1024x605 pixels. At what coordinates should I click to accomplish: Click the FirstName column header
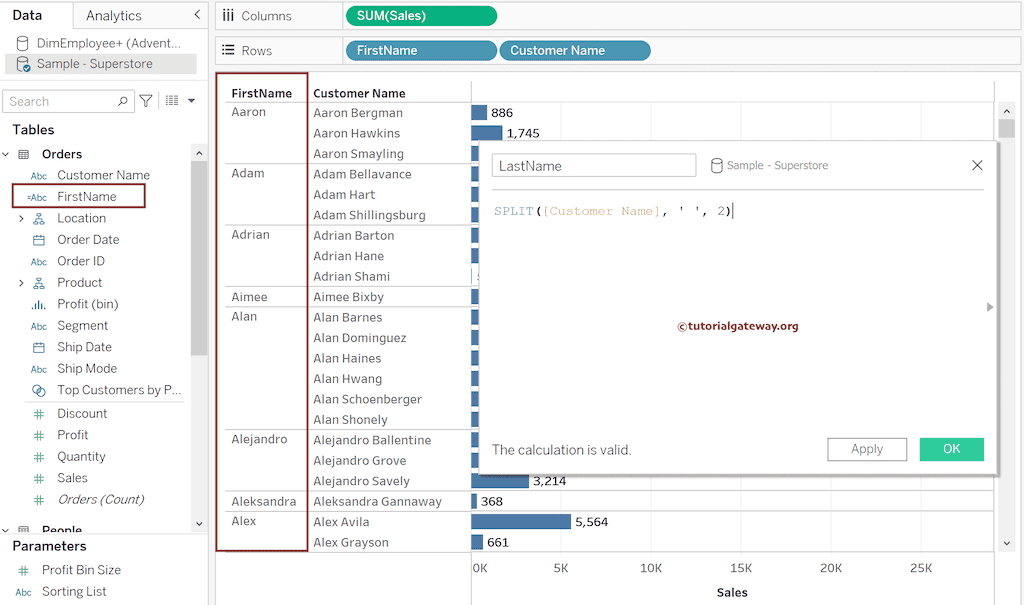tap(262, 93)
